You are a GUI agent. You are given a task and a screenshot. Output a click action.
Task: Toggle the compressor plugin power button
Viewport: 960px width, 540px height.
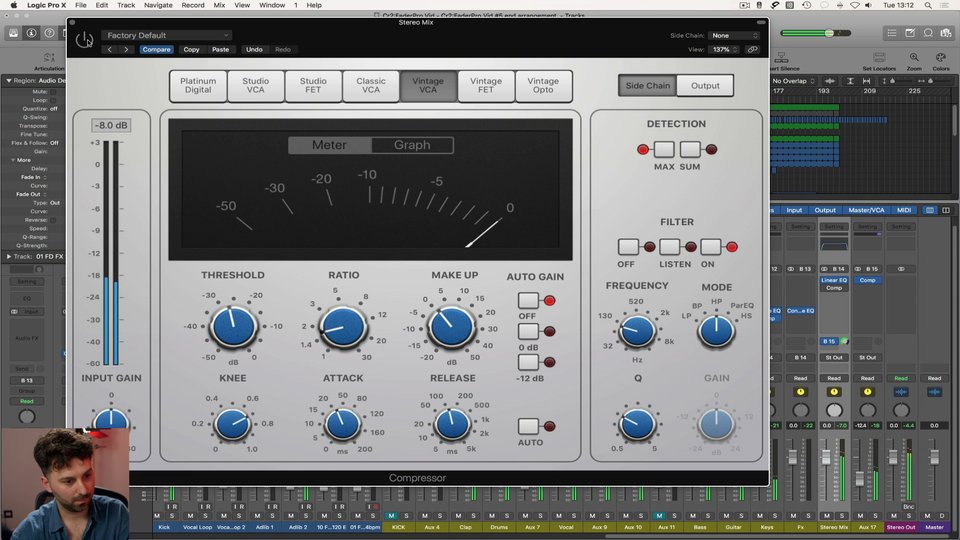point(84,40)
